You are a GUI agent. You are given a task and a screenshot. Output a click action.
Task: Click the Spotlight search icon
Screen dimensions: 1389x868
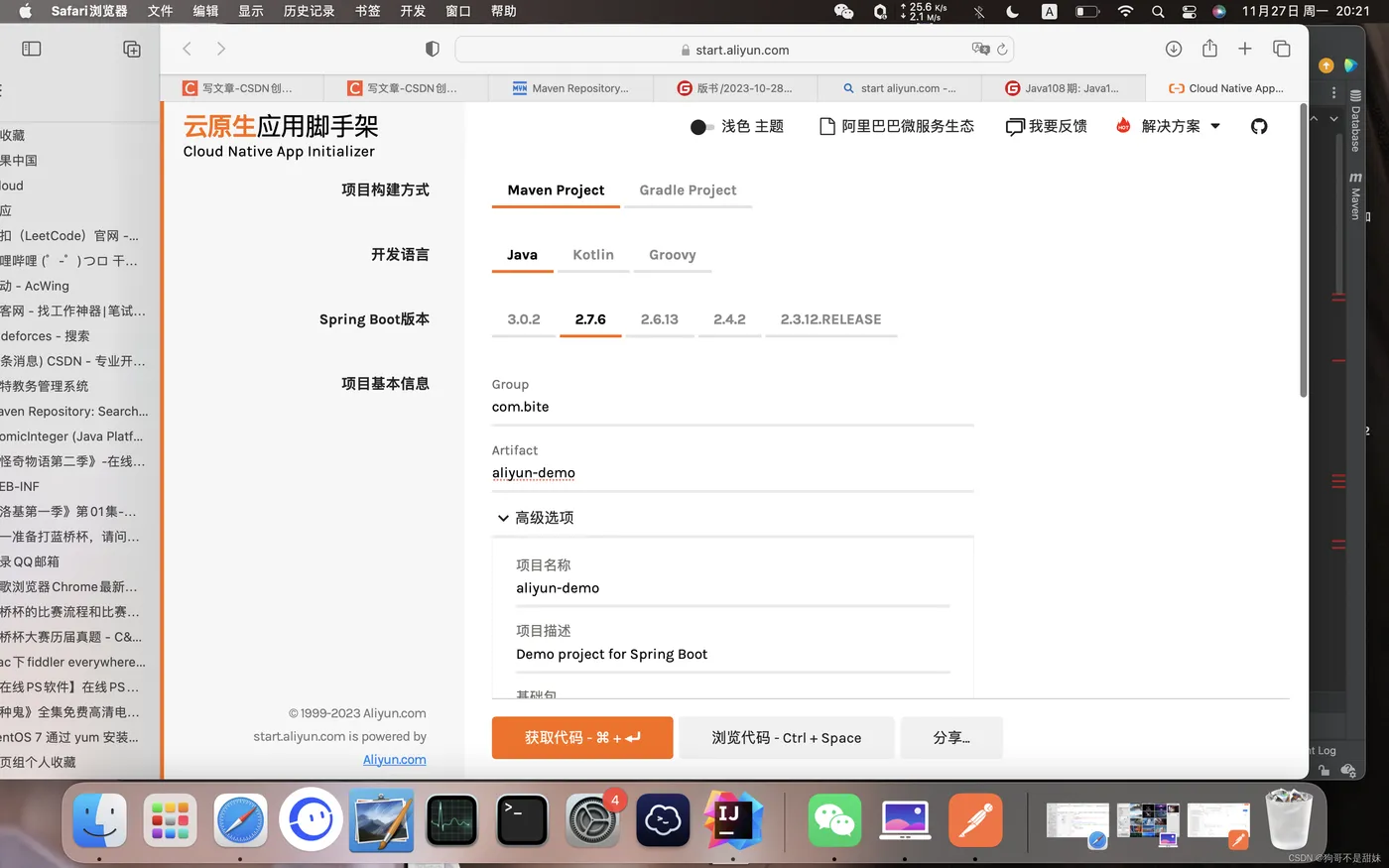(1158, 11)
